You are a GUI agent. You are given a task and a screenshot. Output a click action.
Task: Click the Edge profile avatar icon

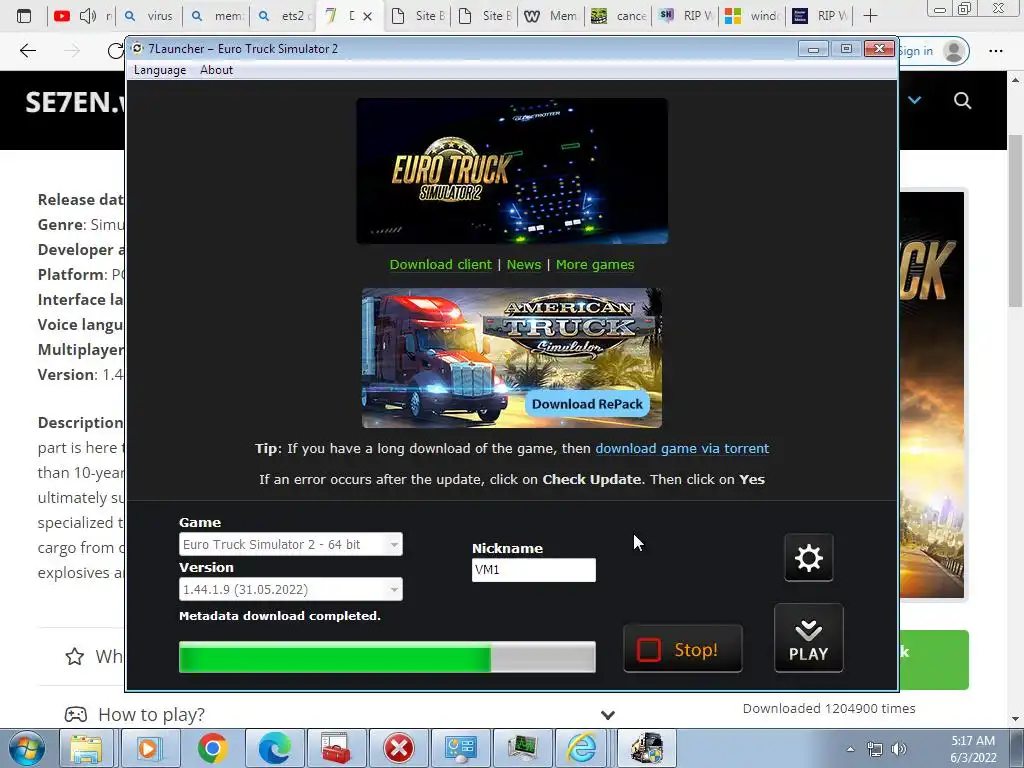click(953, 51)
